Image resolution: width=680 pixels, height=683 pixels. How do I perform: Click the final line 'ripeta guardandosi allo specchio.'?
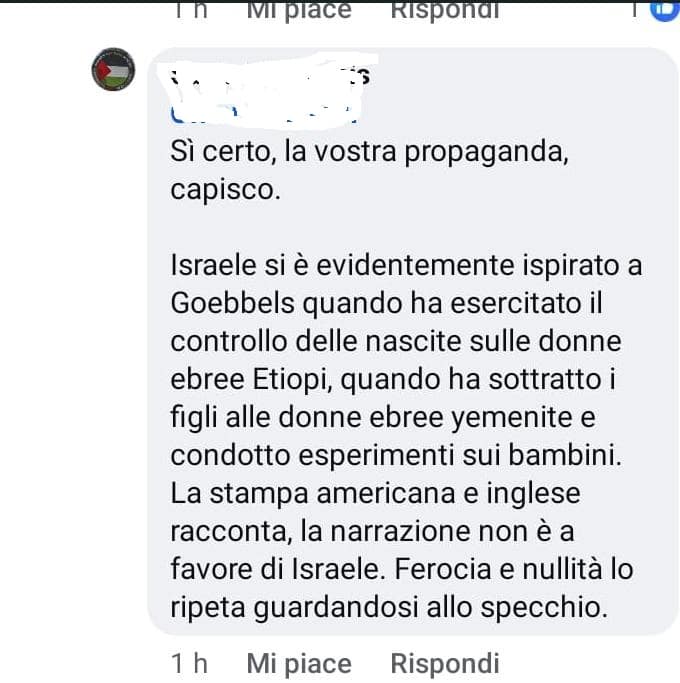(x=389, y=608)
